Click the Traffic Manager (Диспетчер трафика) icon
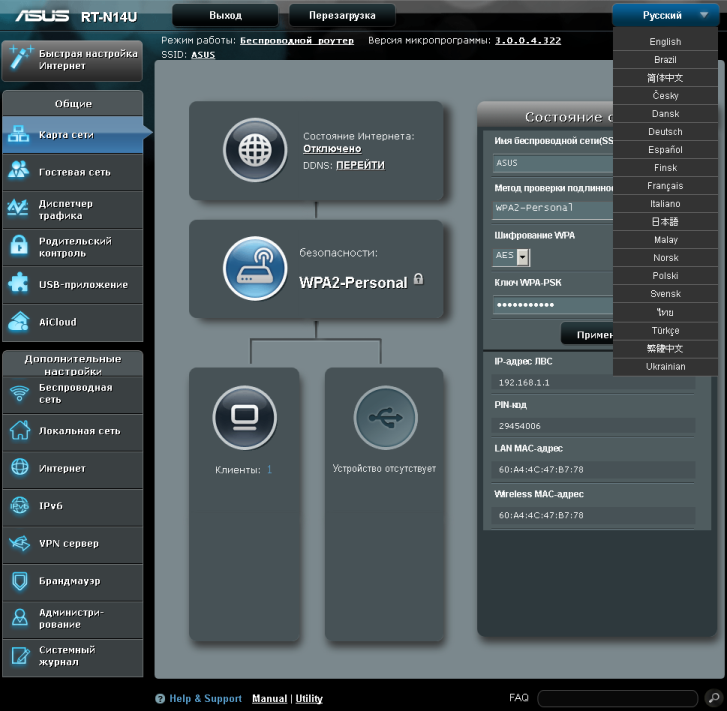Image resolution: width=727 pixels, height=711 pixels. click(x=18, y=207)
